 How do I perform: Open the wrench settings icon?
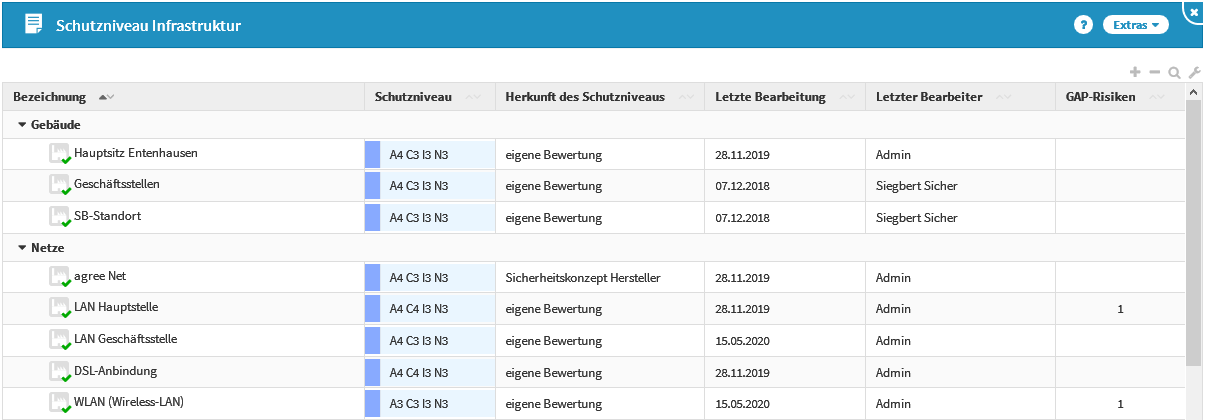[1193, 72]
